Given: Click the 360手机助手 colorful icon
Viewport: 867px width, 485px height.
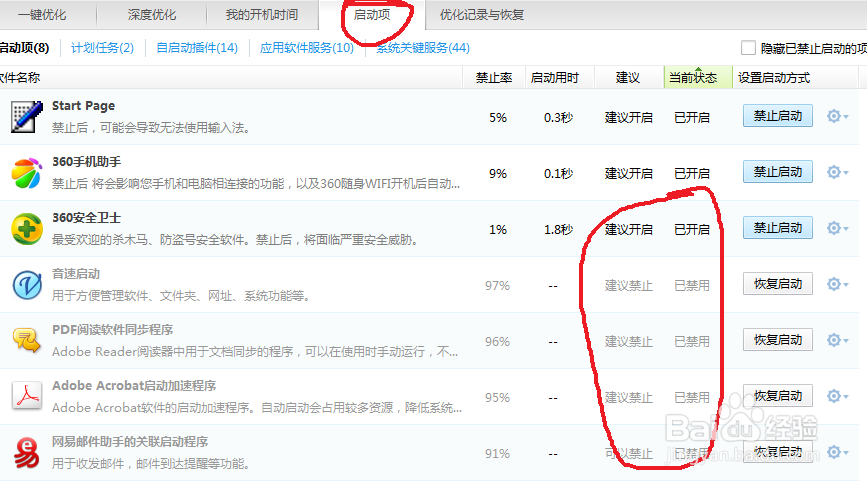Looking at the screenshot, I should [27, 173].
